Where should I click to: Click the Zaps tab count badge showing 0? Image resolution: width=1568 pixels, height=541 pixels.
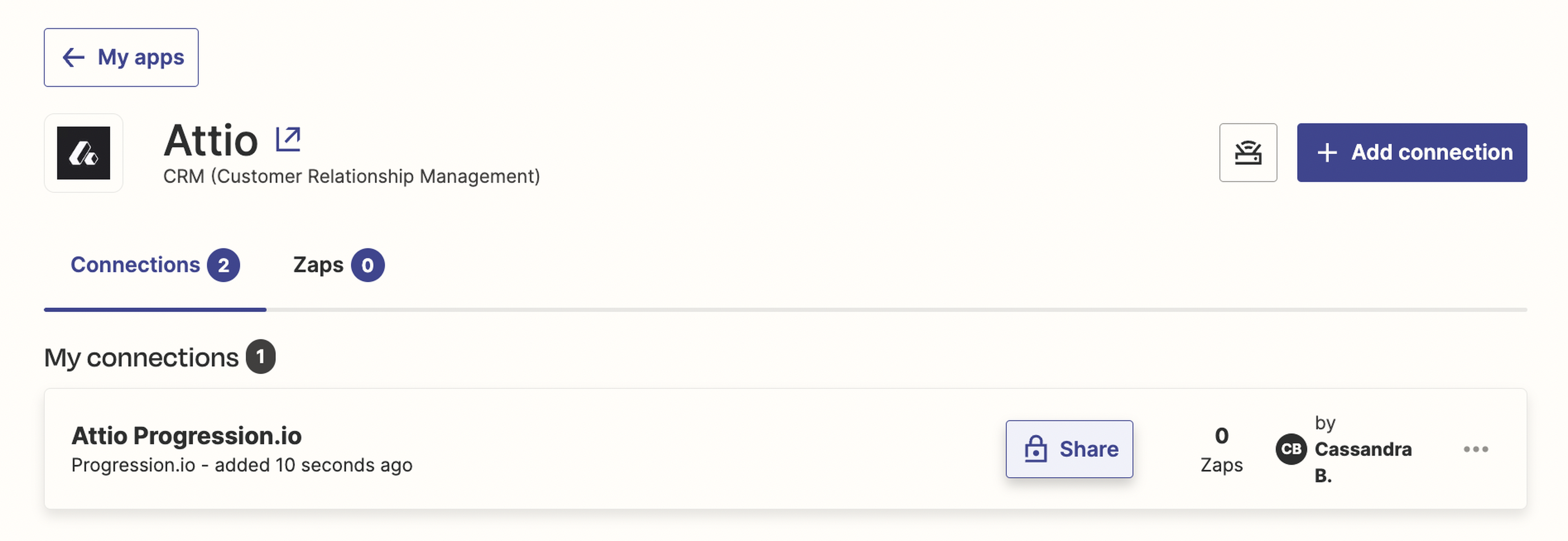(x=367, y=265)
